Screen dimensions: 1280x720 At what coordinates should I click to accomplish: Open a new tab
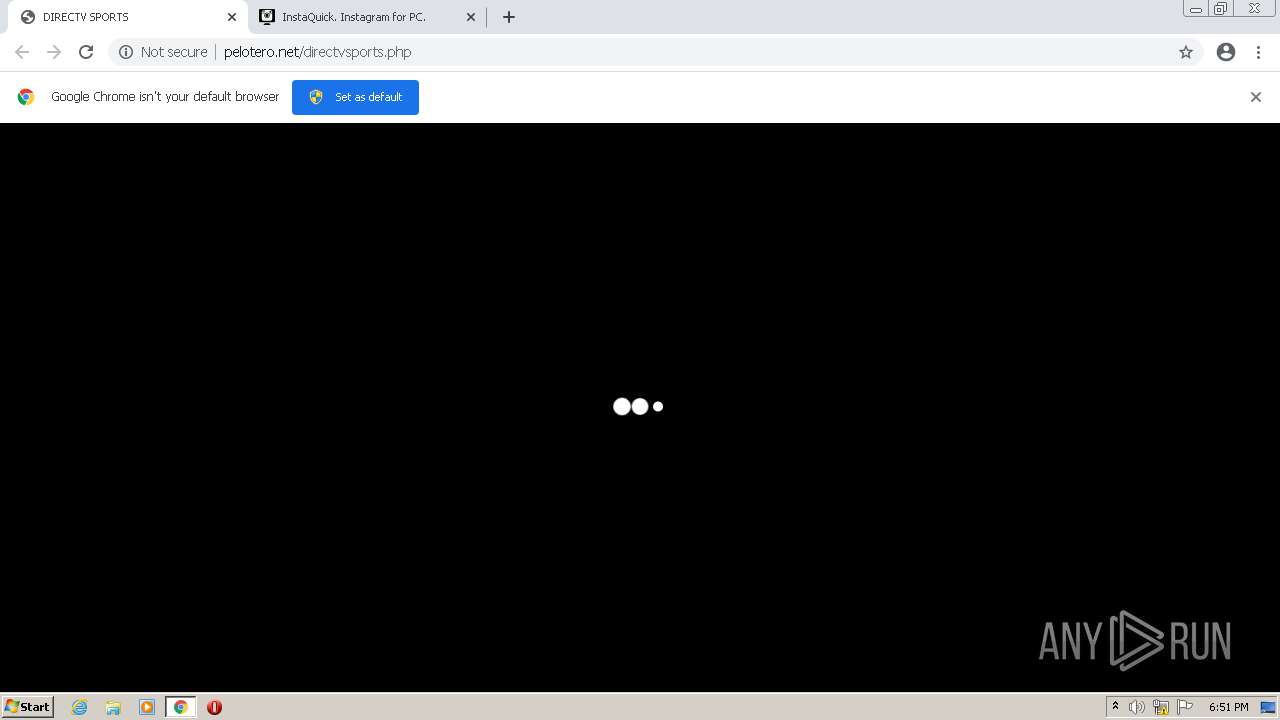509,17
